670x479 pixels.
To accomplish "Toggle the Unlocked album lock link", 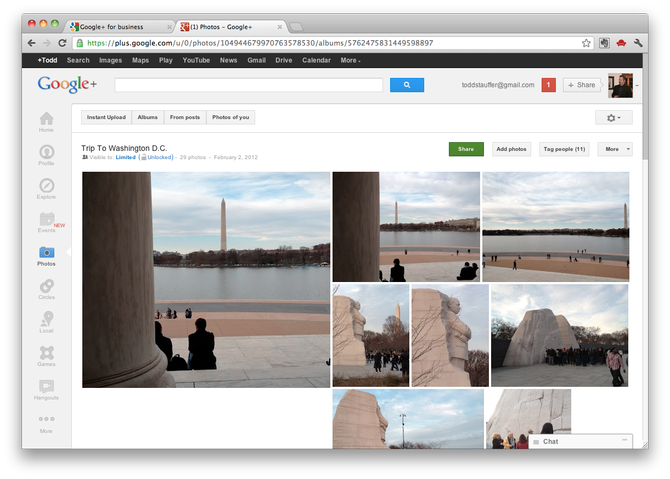I will [158, 157].
